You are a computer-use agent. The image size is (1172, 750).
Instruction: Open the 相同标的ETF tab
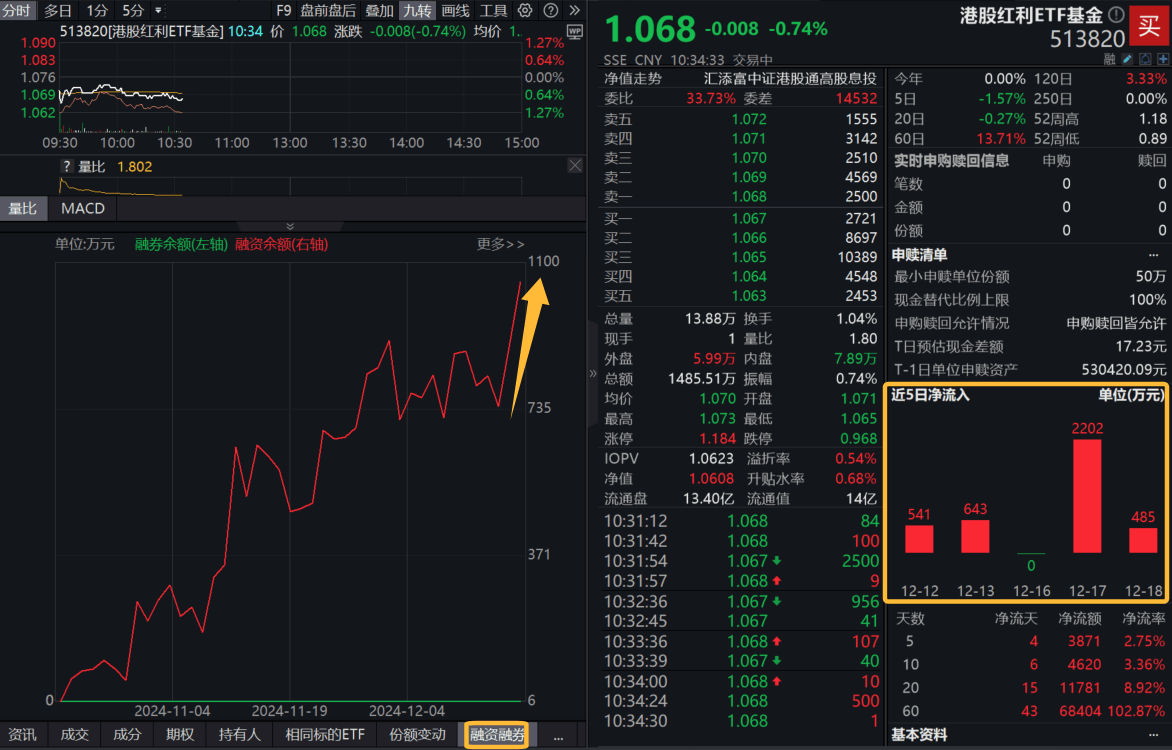tap(325, 734)
